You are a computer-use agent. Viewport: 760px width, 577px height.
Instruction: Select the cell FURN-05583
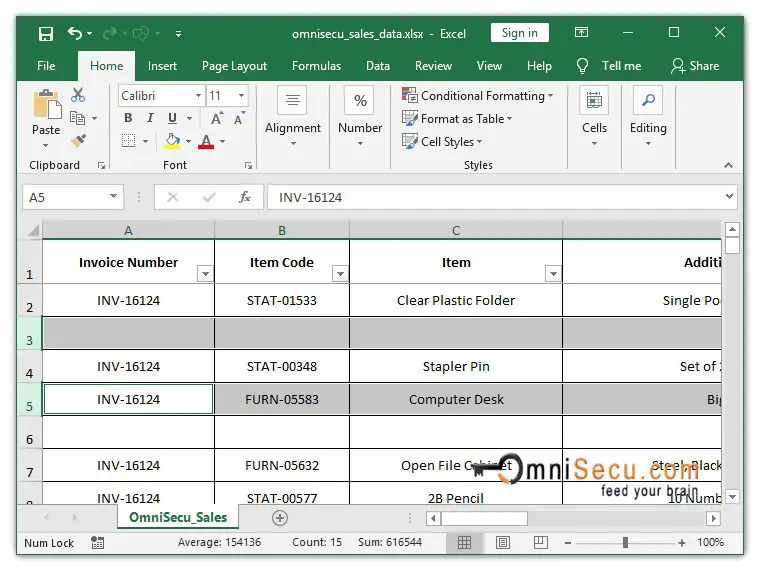pyautogui.click(x=282, y=399)
